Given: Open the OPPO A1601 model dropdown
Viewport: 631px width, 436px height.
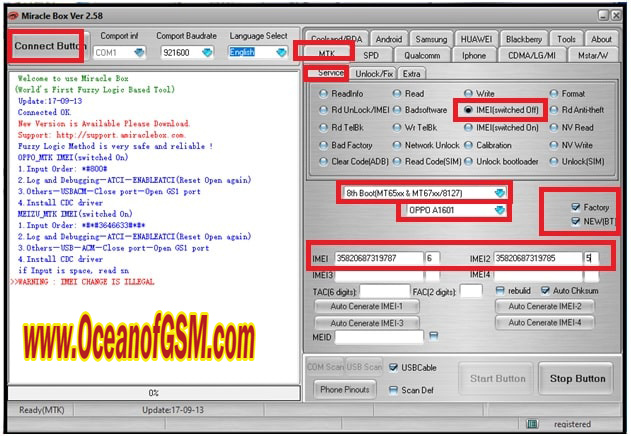Looking at the screenshot, I should point(454,210).
